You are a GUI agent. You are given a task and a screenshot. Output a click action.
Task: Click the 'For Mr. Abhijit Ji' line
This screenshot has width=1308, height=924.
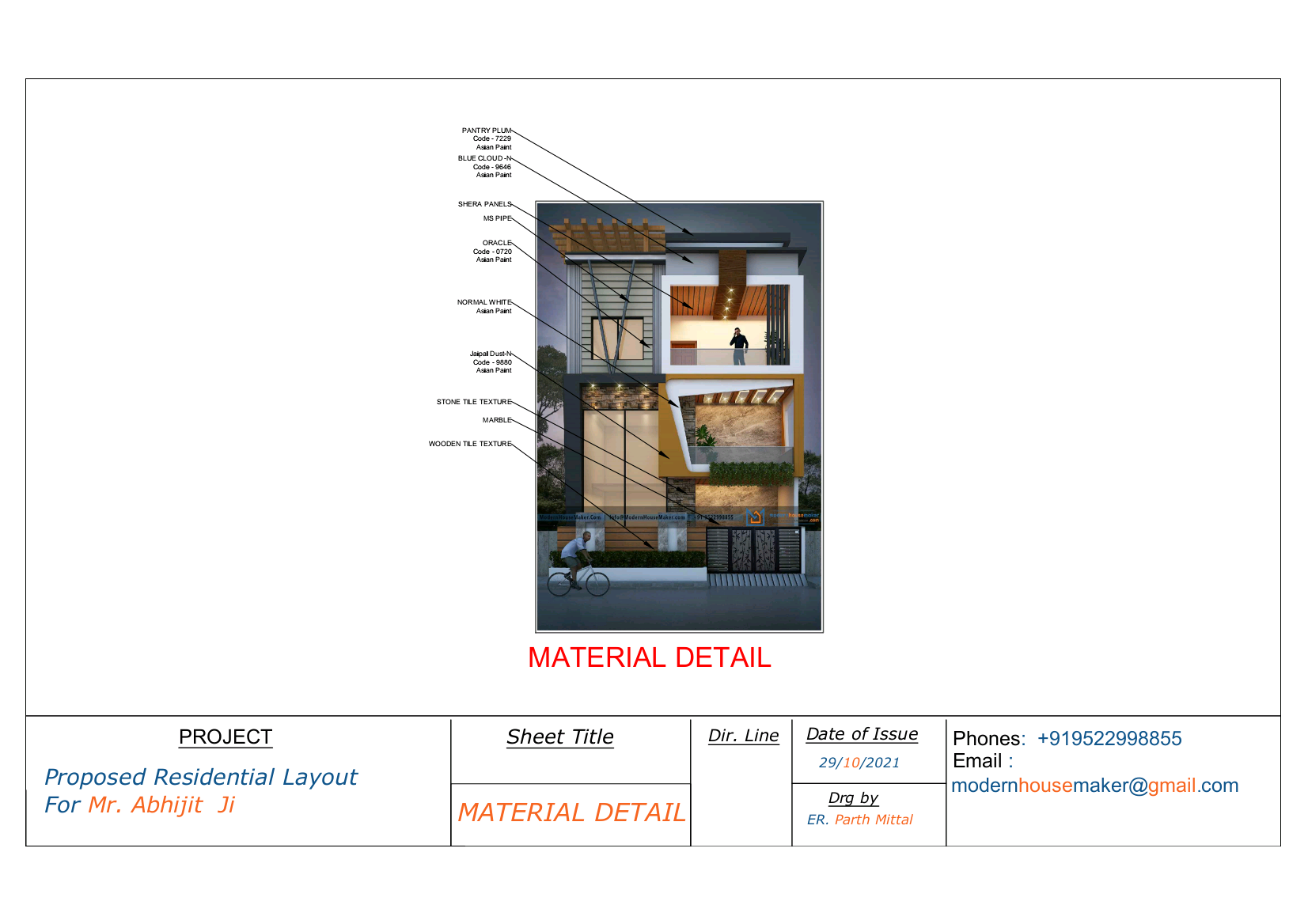[x=140, y=805]
